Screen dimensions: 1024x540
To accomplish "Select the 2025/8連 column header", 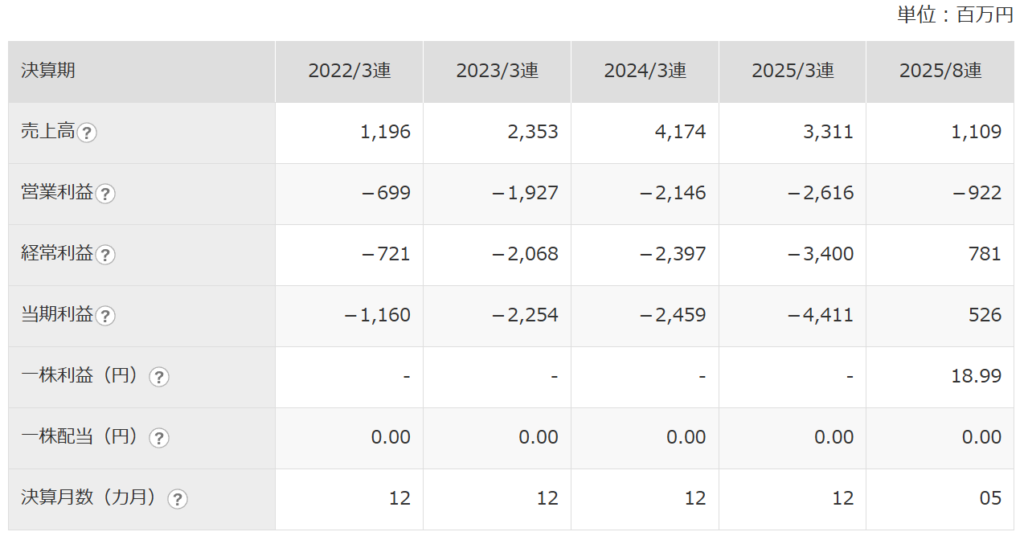I will point(940,71).
